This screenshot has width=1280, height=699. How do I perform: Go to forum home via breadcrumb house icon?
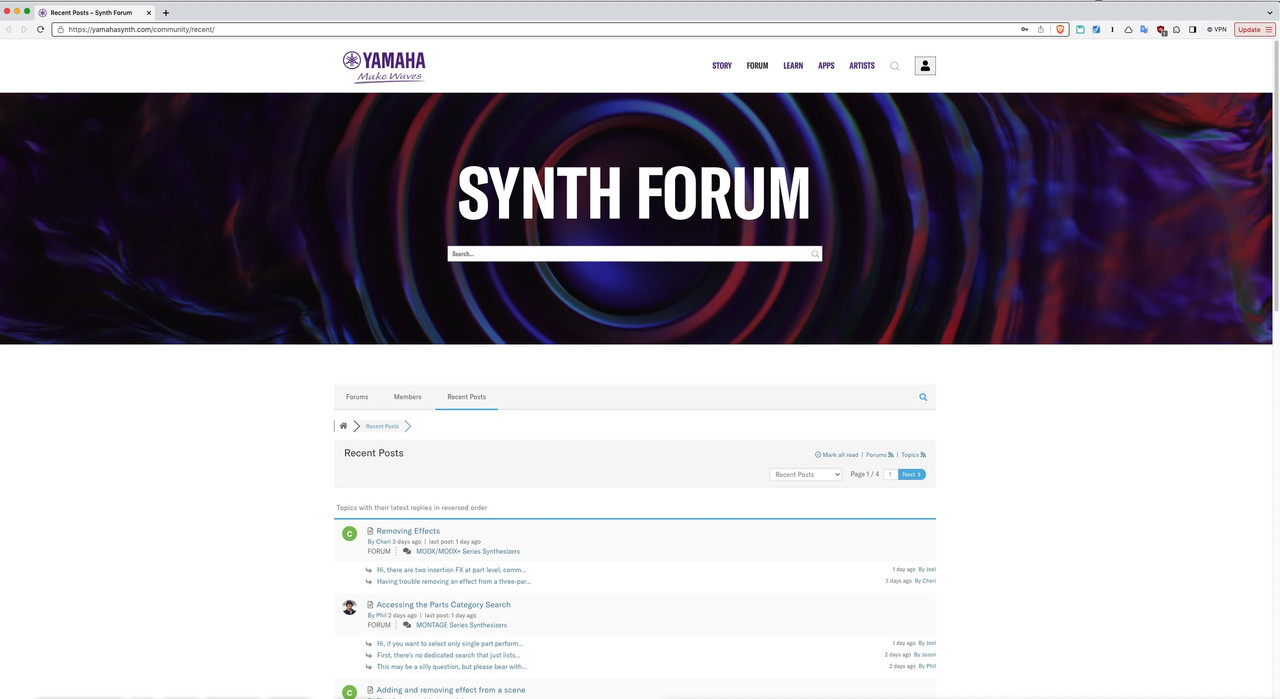(x=343, y=426)
